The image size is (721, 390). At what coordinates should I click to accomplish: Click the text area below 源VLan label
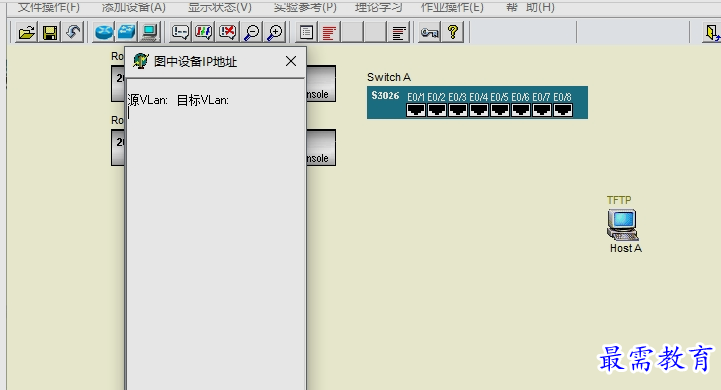[215, 248]
